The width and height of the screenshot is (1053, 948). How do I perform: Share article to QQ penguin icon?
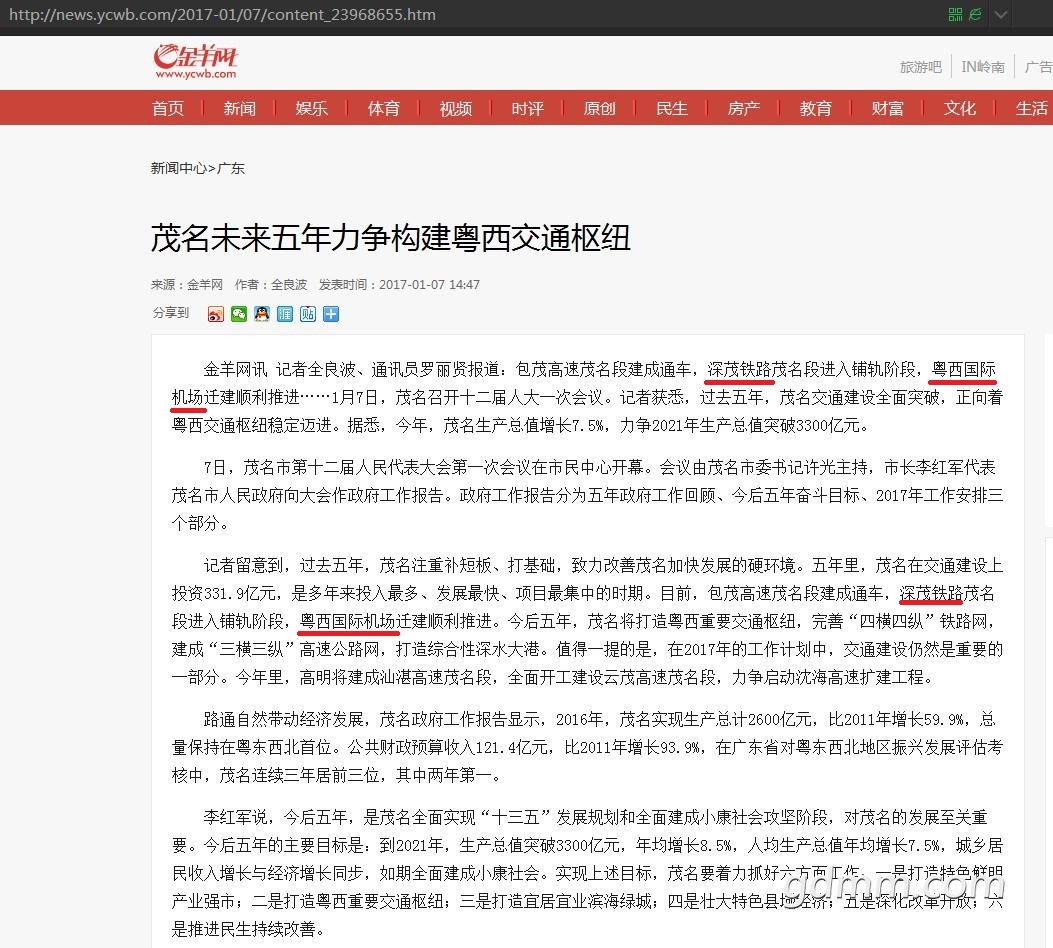pyautogui.click(x=262, y=314)
